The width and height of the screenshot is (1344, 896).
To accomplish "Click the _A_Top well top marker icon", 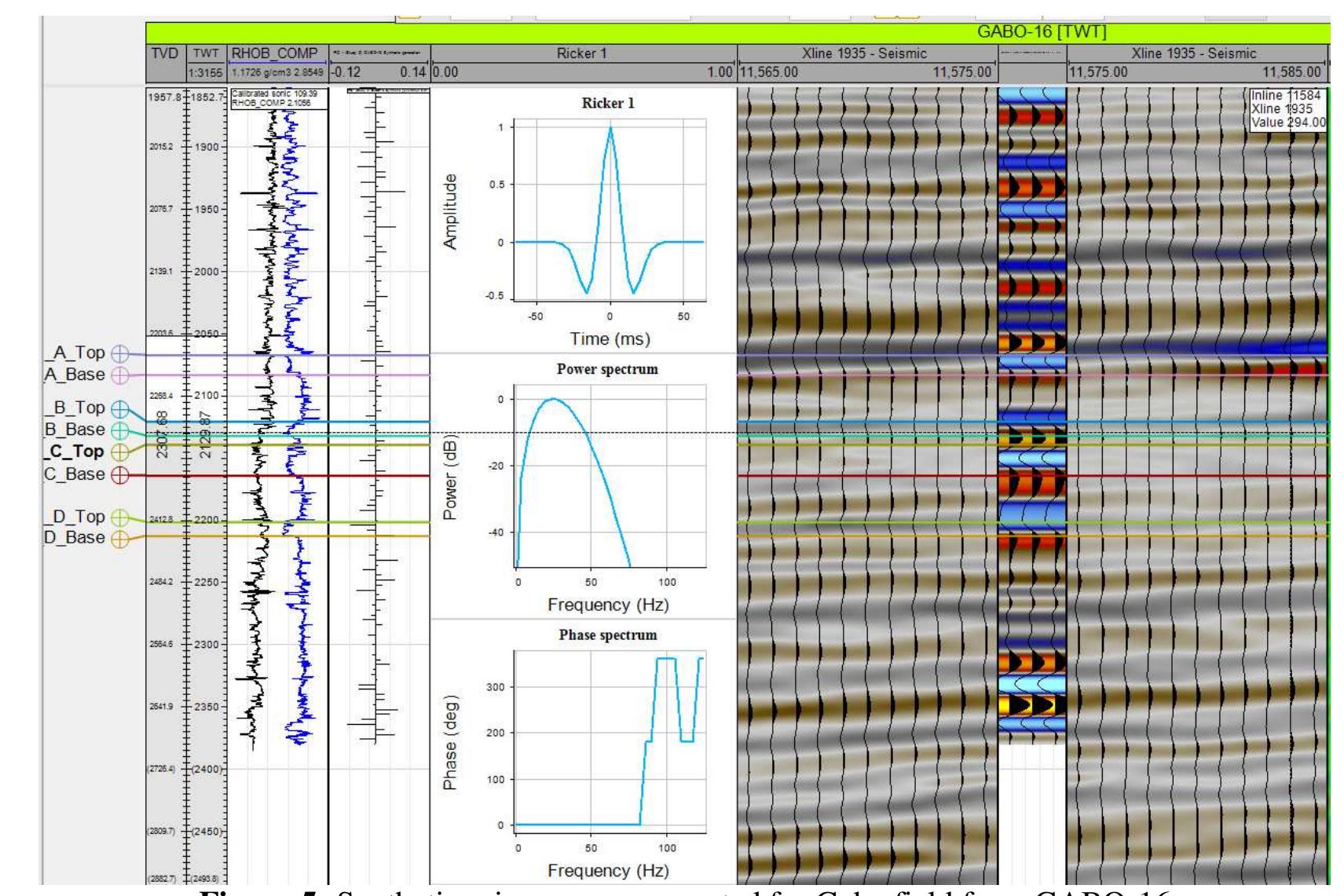I will 119,353.
